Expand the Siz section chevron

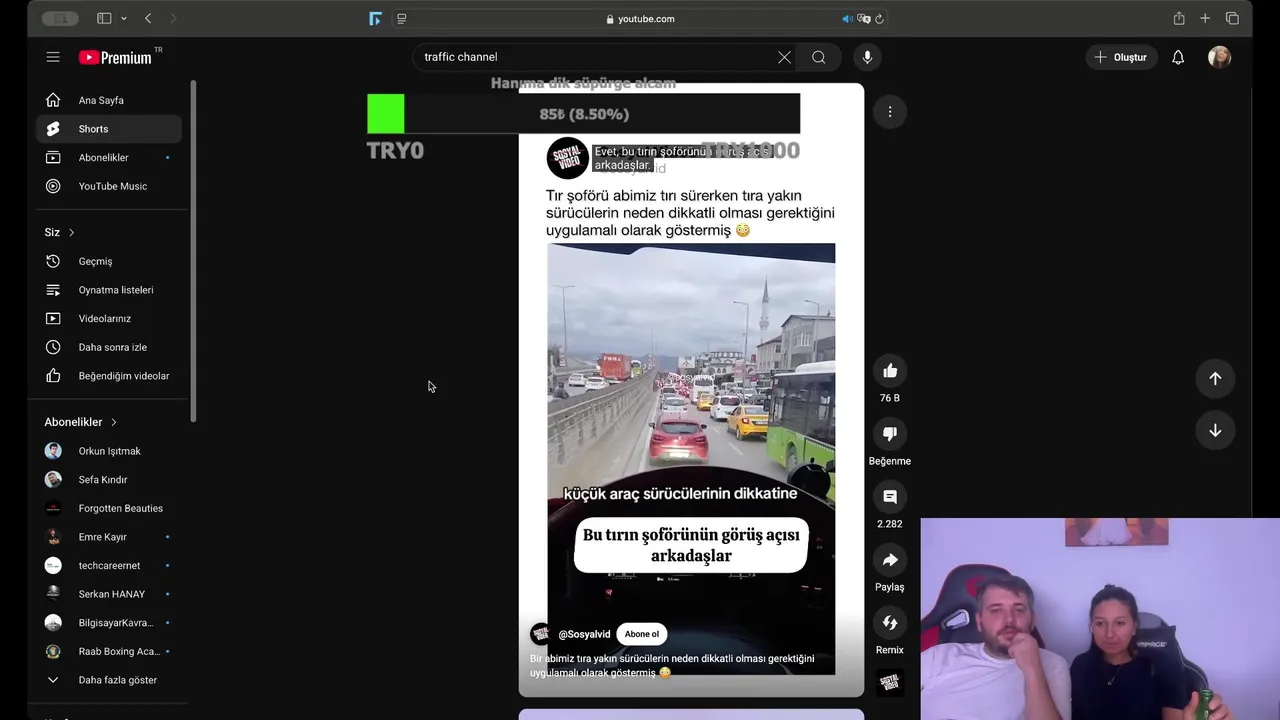[71, 232]
